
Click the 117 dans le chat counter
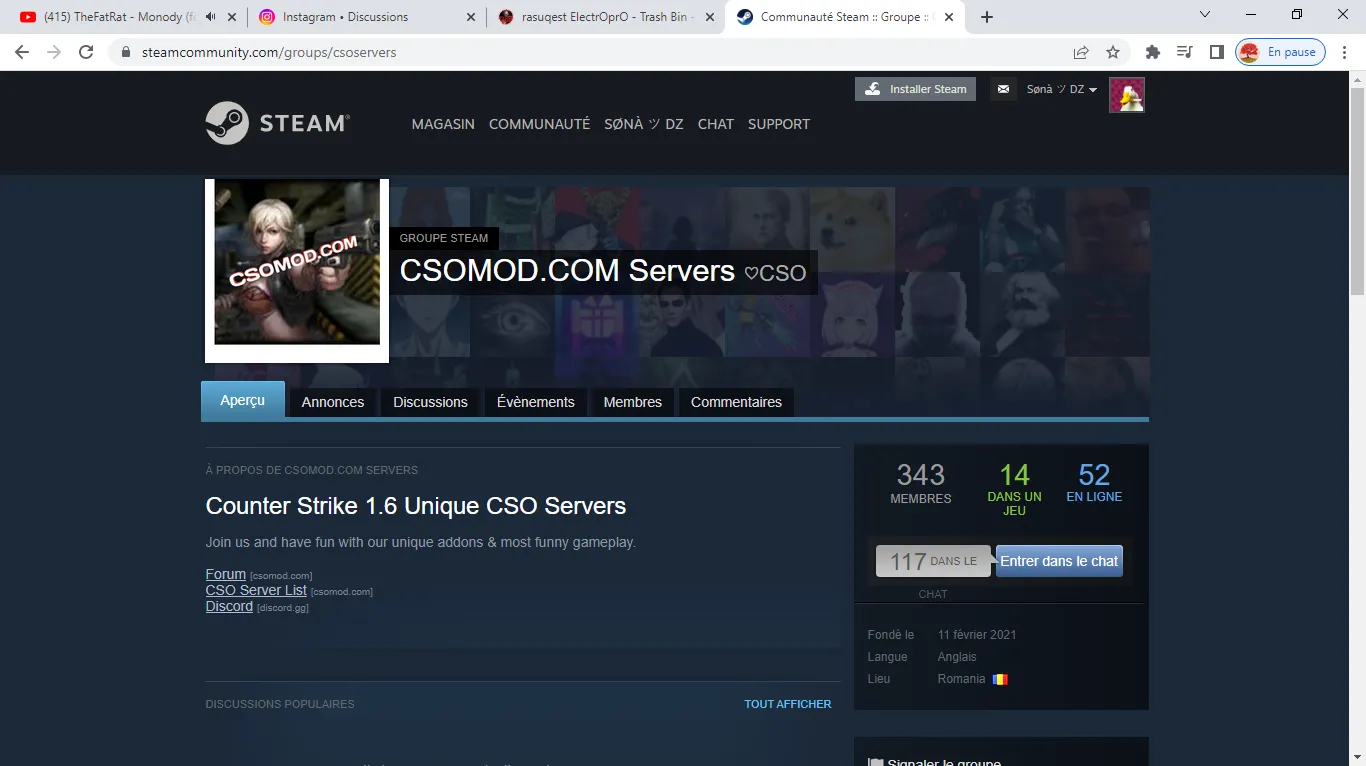pyautogui.click(x=933, y=561)
